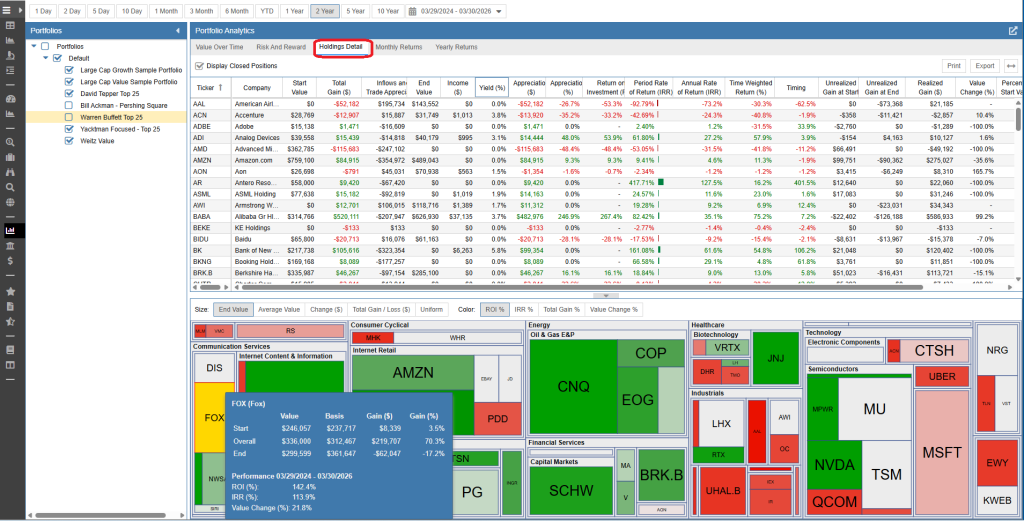Set time range to YTD
Viewport: 1024px width, 521px height.
point(266,11)
